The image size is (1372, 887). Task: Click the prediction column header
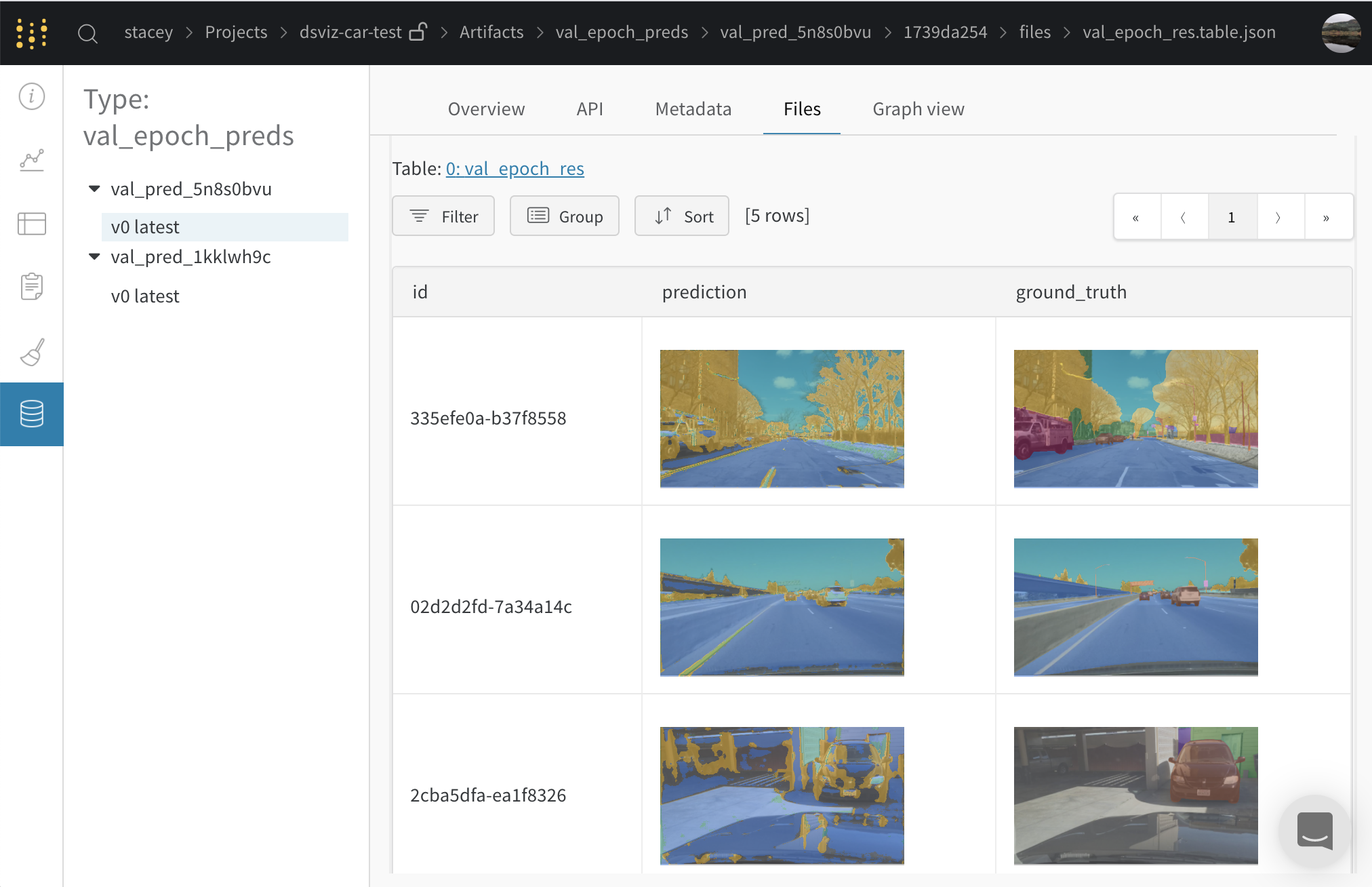pos(704,292)
